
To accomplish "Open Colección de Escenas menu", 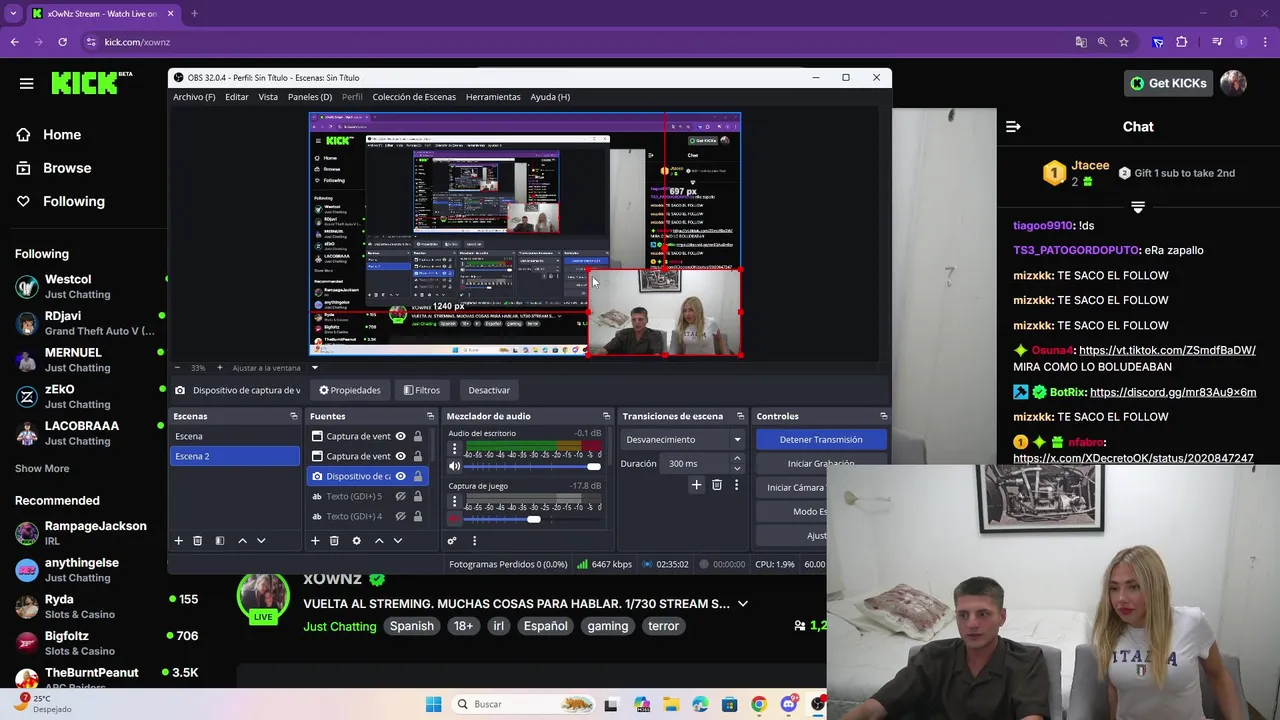I will [414, 97].
